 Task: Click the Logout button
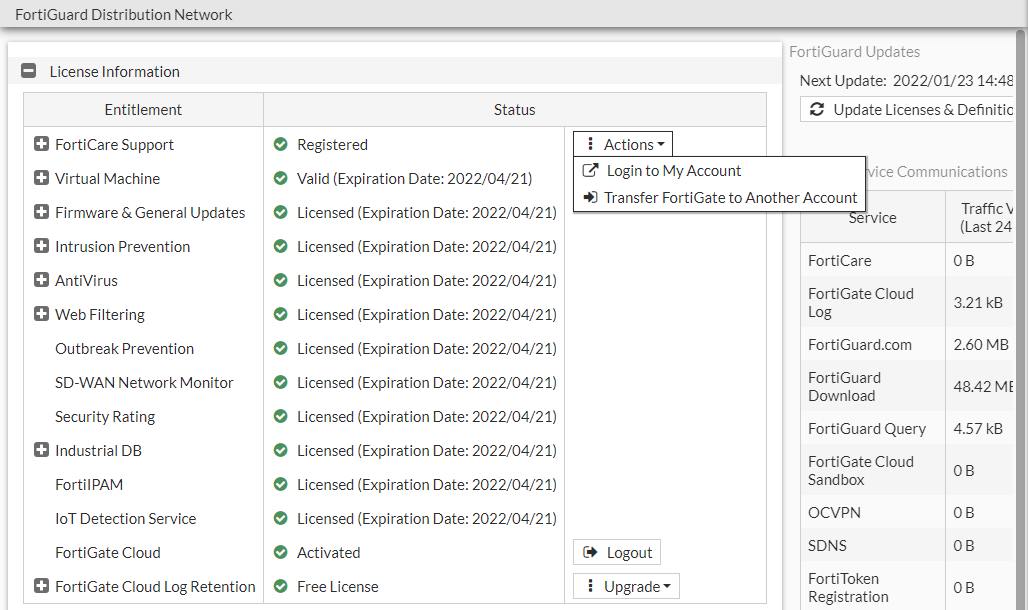click(616, 551)
